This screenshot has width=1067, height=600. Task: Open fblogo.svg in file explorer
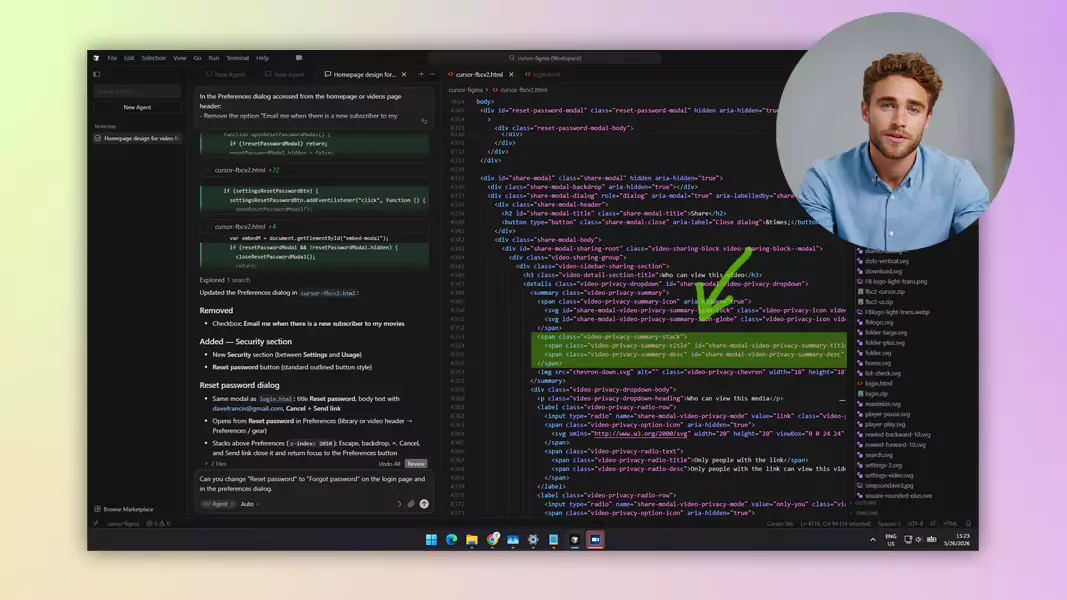[879, 322]
